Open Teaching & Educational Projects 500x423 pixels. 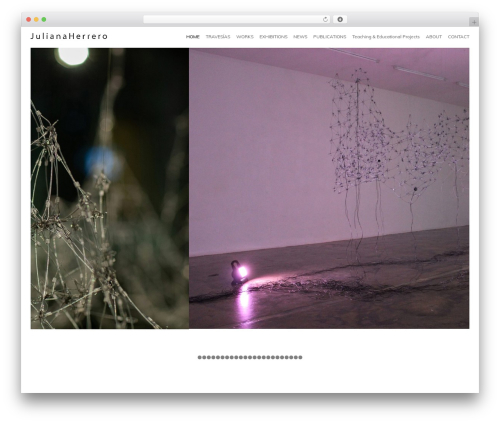pyautogui.click(x=386, y=37)
